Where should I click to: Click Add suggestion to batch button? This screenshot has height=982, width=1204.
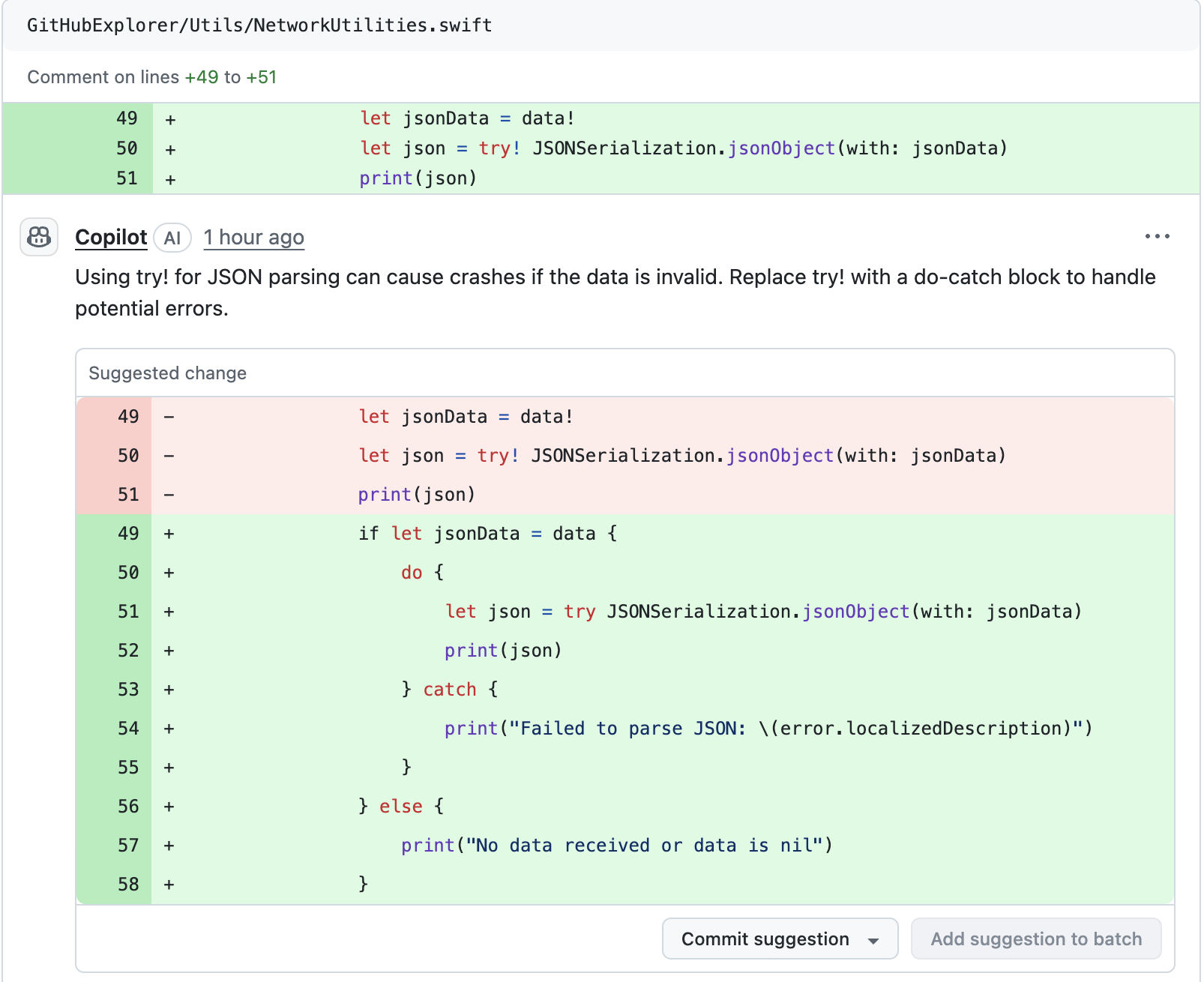[x=1036, y=939]
